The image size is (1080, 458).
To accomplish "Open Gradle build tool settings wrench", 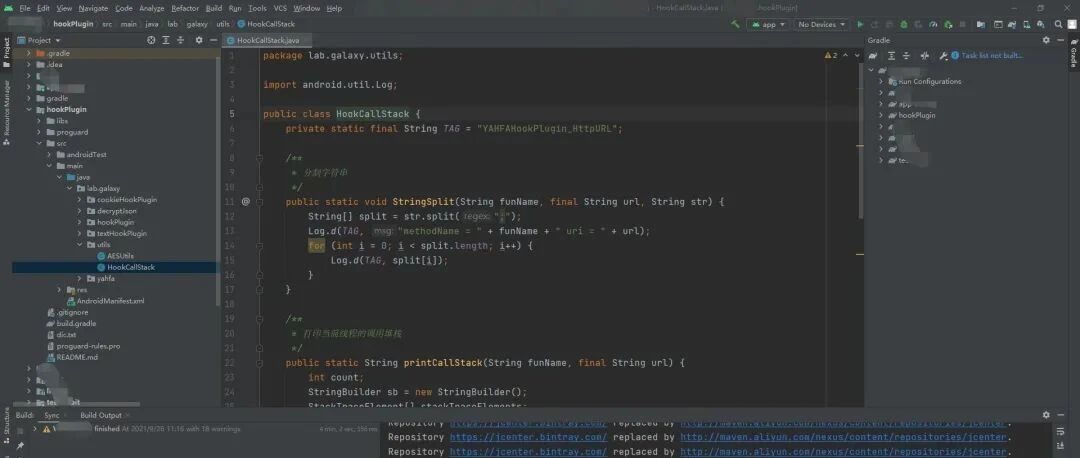I will (x=943, y=56).
